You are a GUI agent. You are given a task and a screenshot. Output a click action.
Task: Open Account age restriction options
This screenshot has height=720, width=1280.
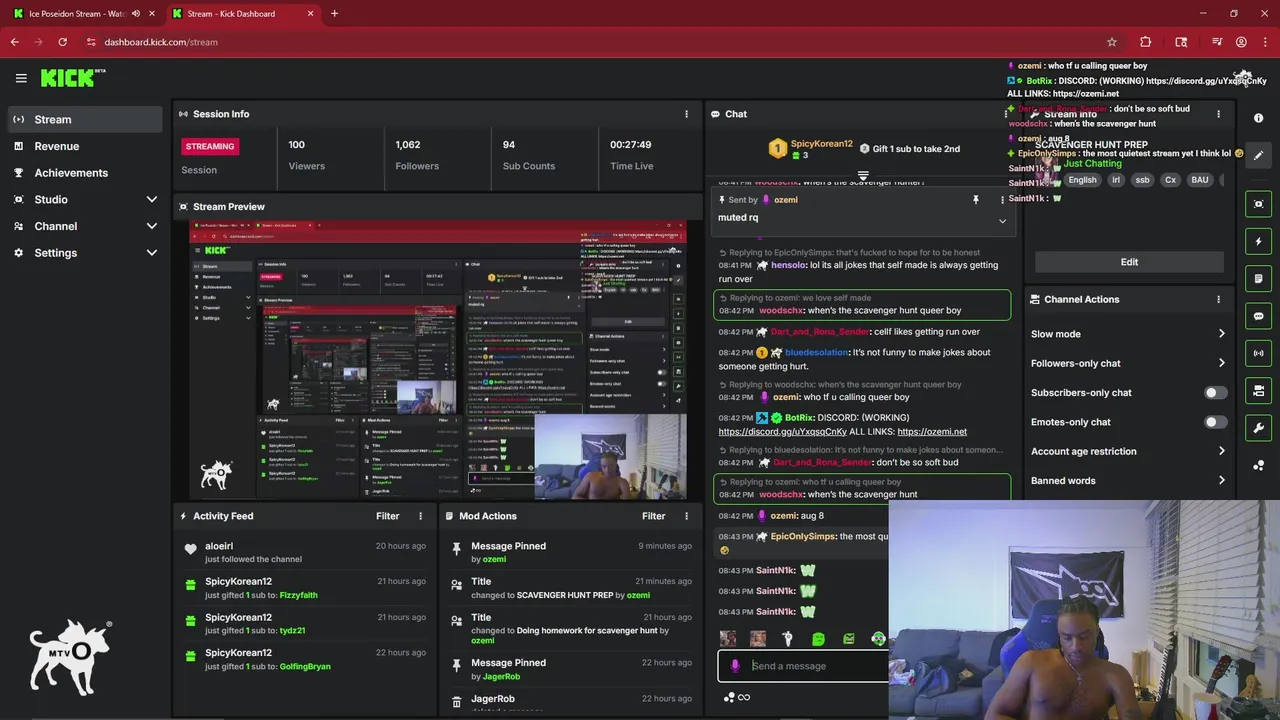(x=1128, y=451)
